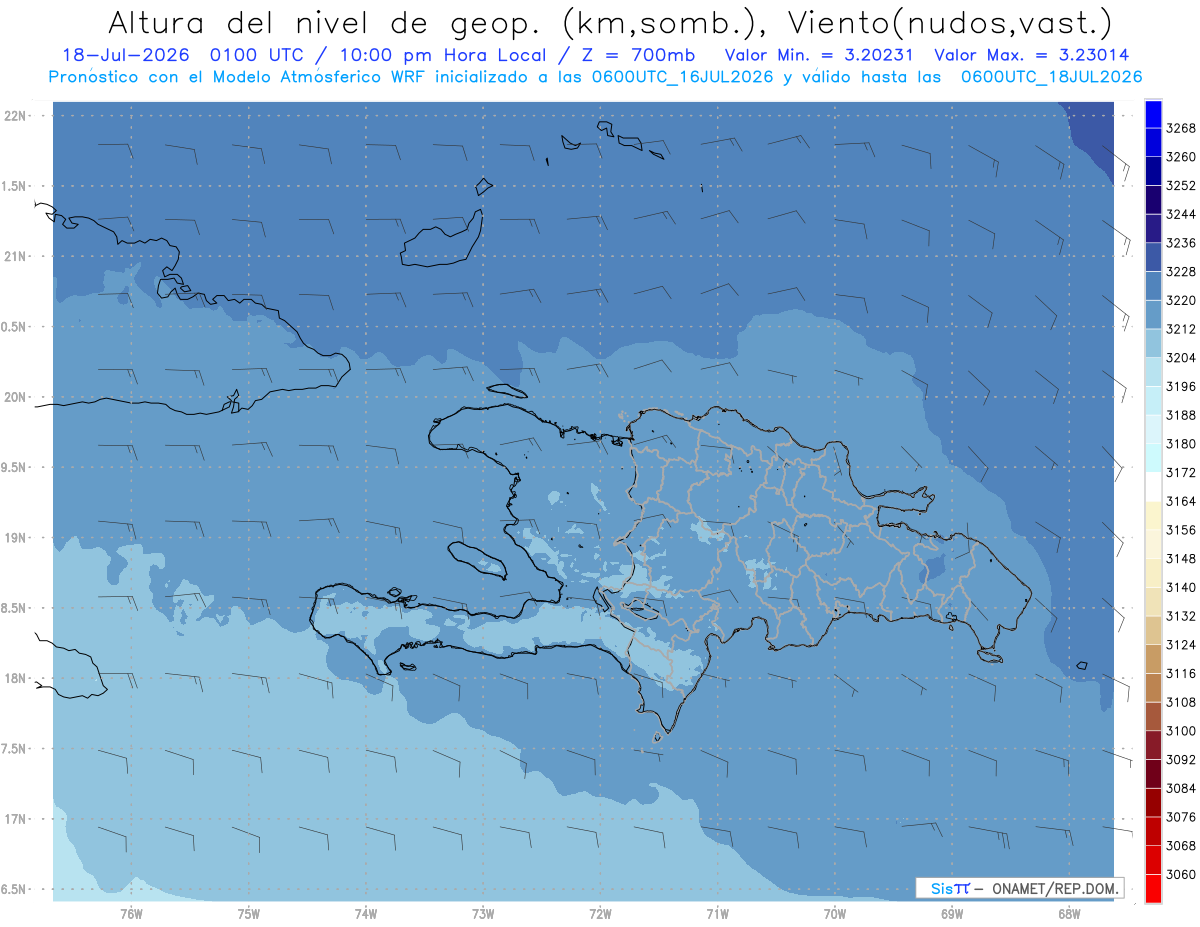The width and height of the screenshot is (1200, 927).
Task: Click legend swatch between 3228 and 3236
Action: pos(1153,258)
